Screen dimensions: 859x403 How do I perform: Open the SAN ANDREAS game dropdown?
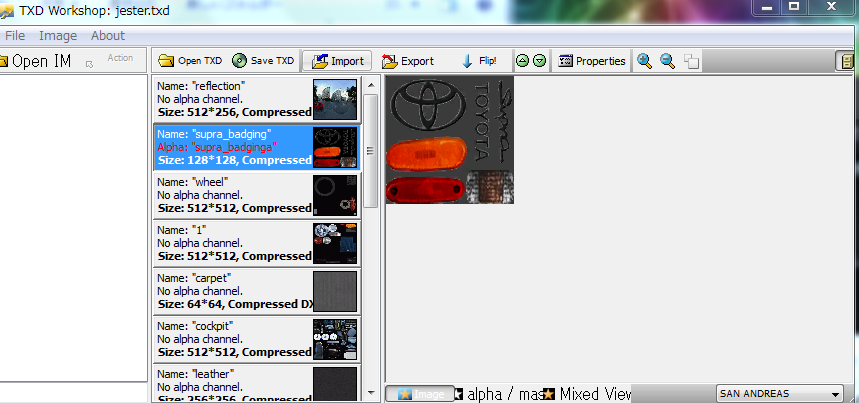pyautogui.click(x=780, y=394)
